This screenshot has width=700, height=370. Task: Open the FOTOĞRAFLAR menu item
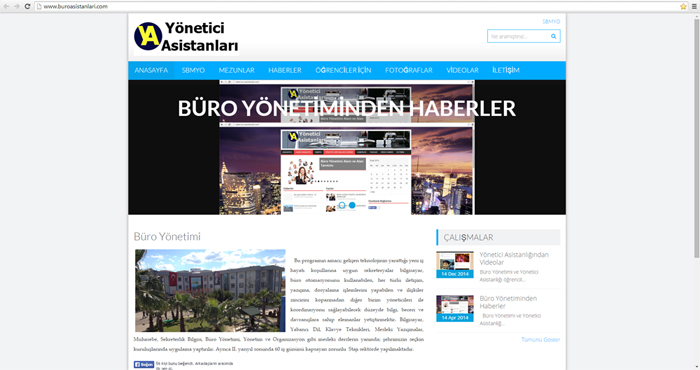409,70
